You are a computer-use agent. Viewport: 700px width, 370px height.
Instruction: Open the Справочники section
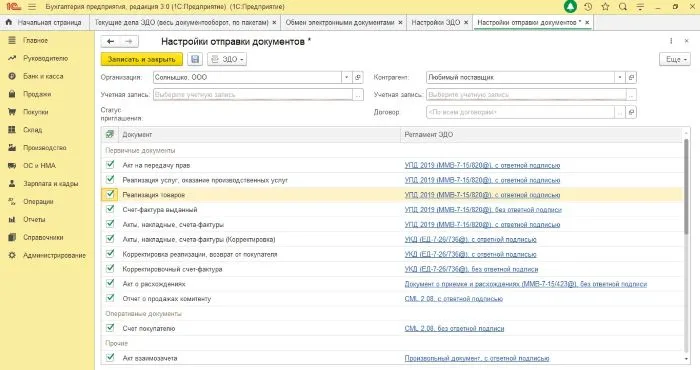point(43,237)
